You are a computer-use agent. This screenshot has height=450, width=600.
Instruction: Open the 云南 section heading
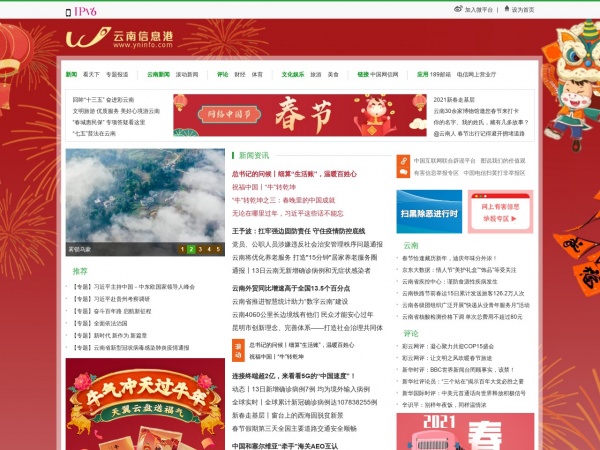(411, 246)
